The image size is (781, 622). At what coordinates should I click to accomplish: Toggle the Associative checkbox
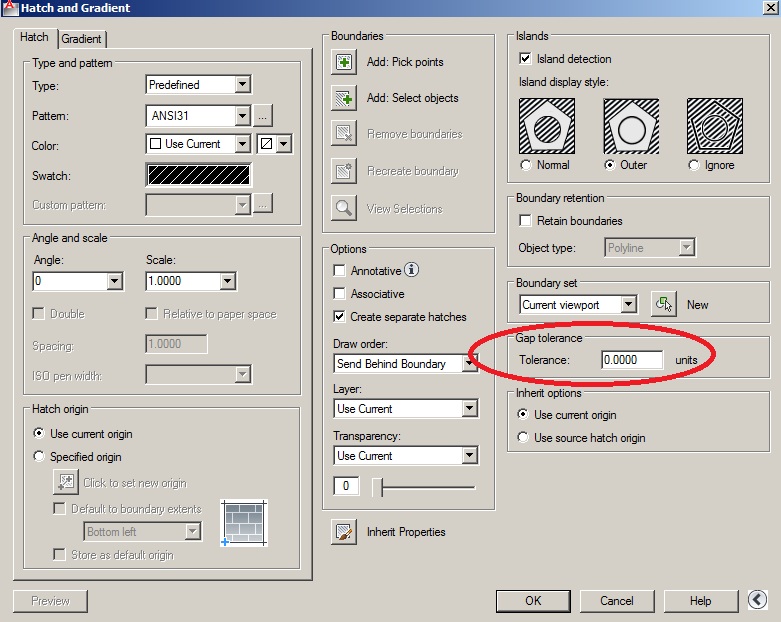coord(340,294)
